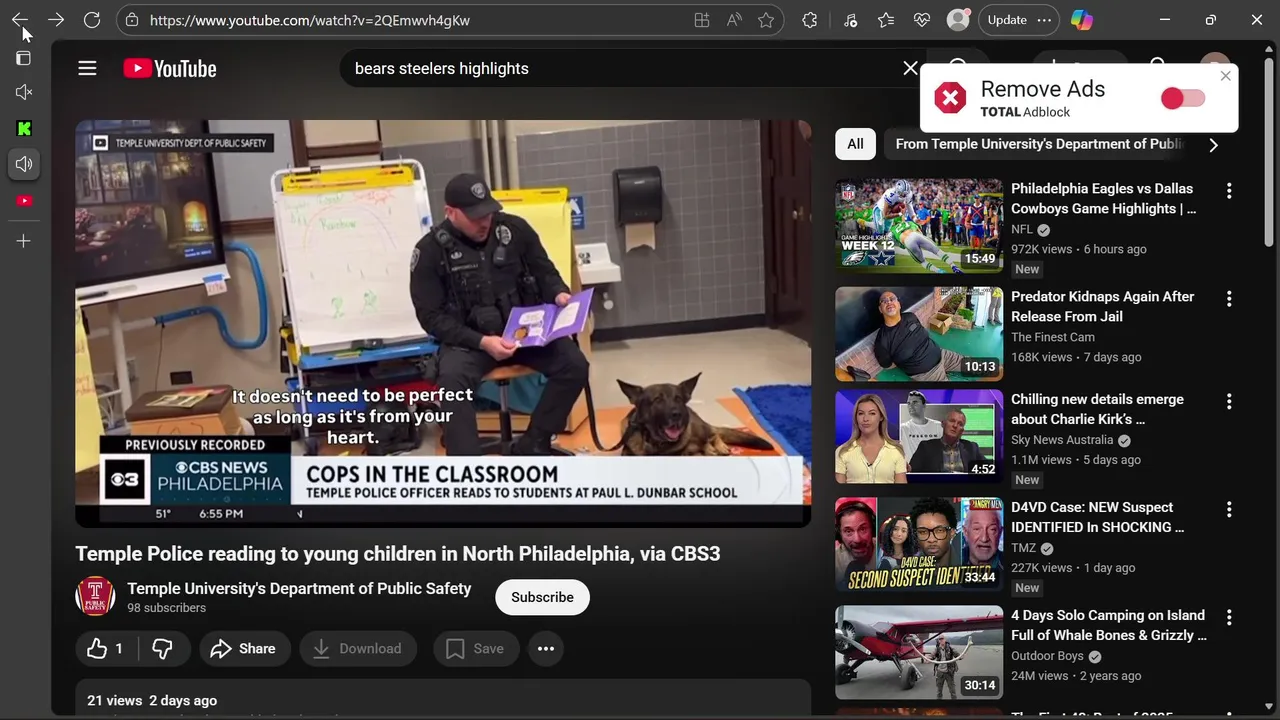Open tab actions menu in sidebar

tap(24, 58)
